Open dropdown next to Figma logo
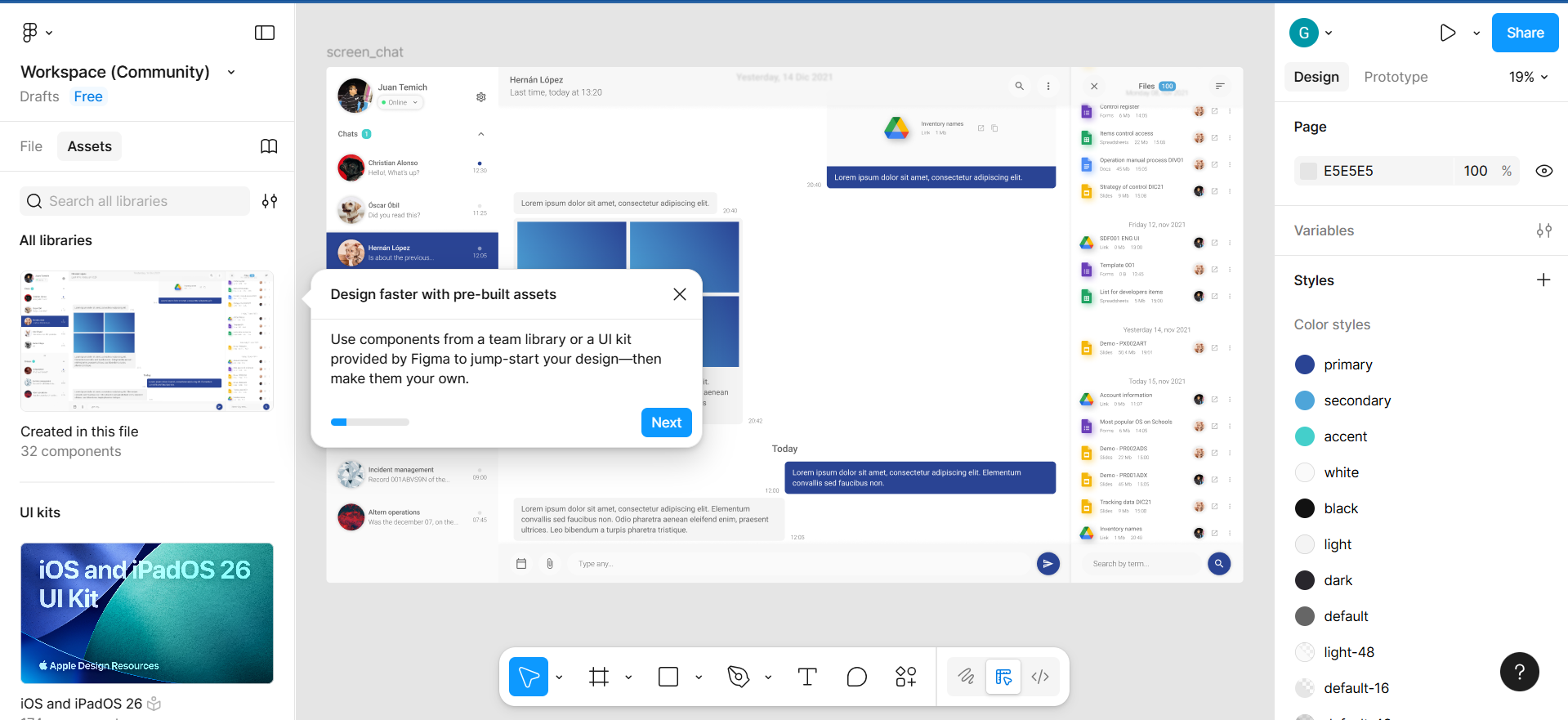The width and height of the screenshot is (1568, 720). coord(49,33)
